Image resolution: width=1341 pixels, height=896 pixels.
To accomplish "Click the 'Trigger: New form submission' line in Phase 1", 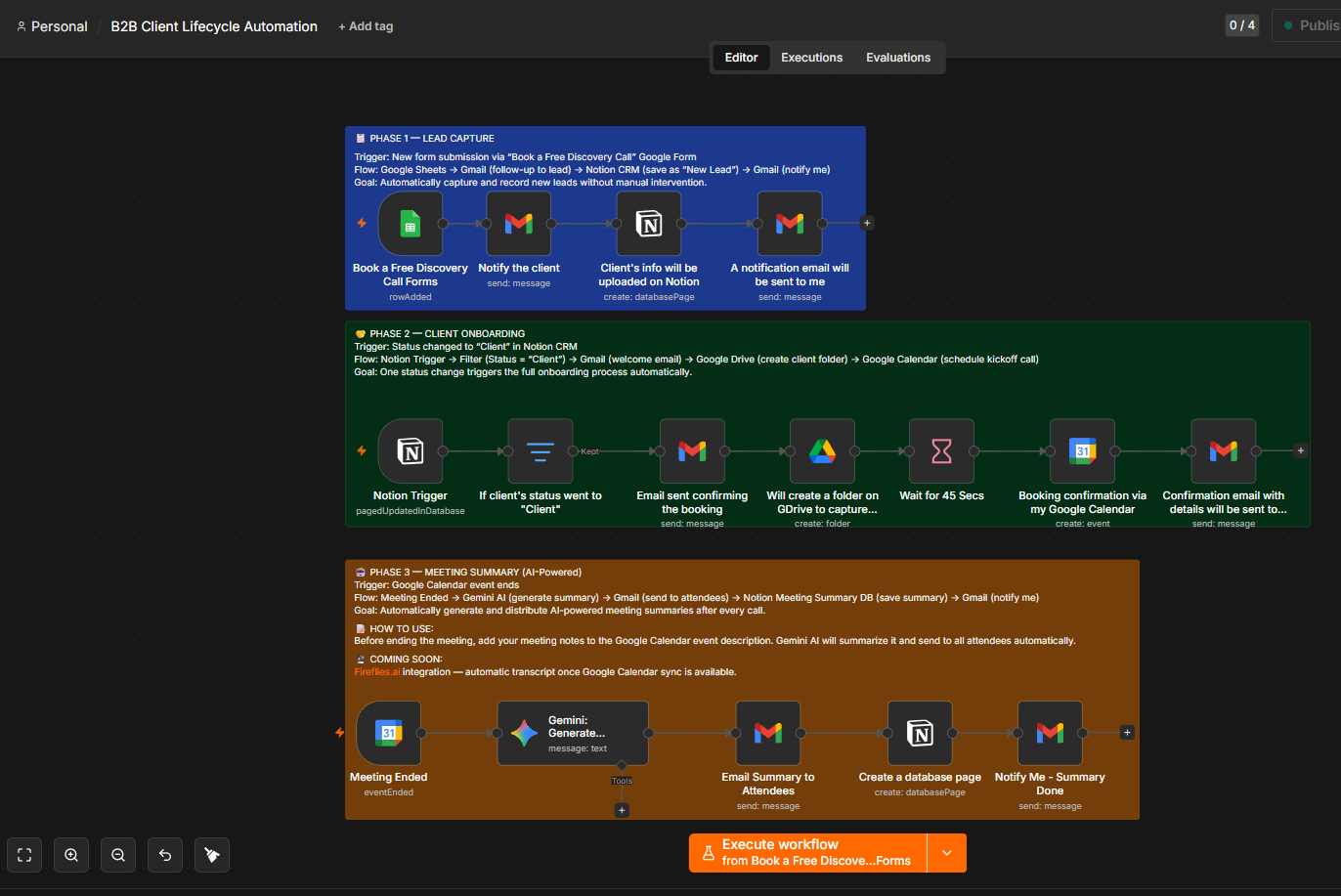I will [x=526, y=157].
